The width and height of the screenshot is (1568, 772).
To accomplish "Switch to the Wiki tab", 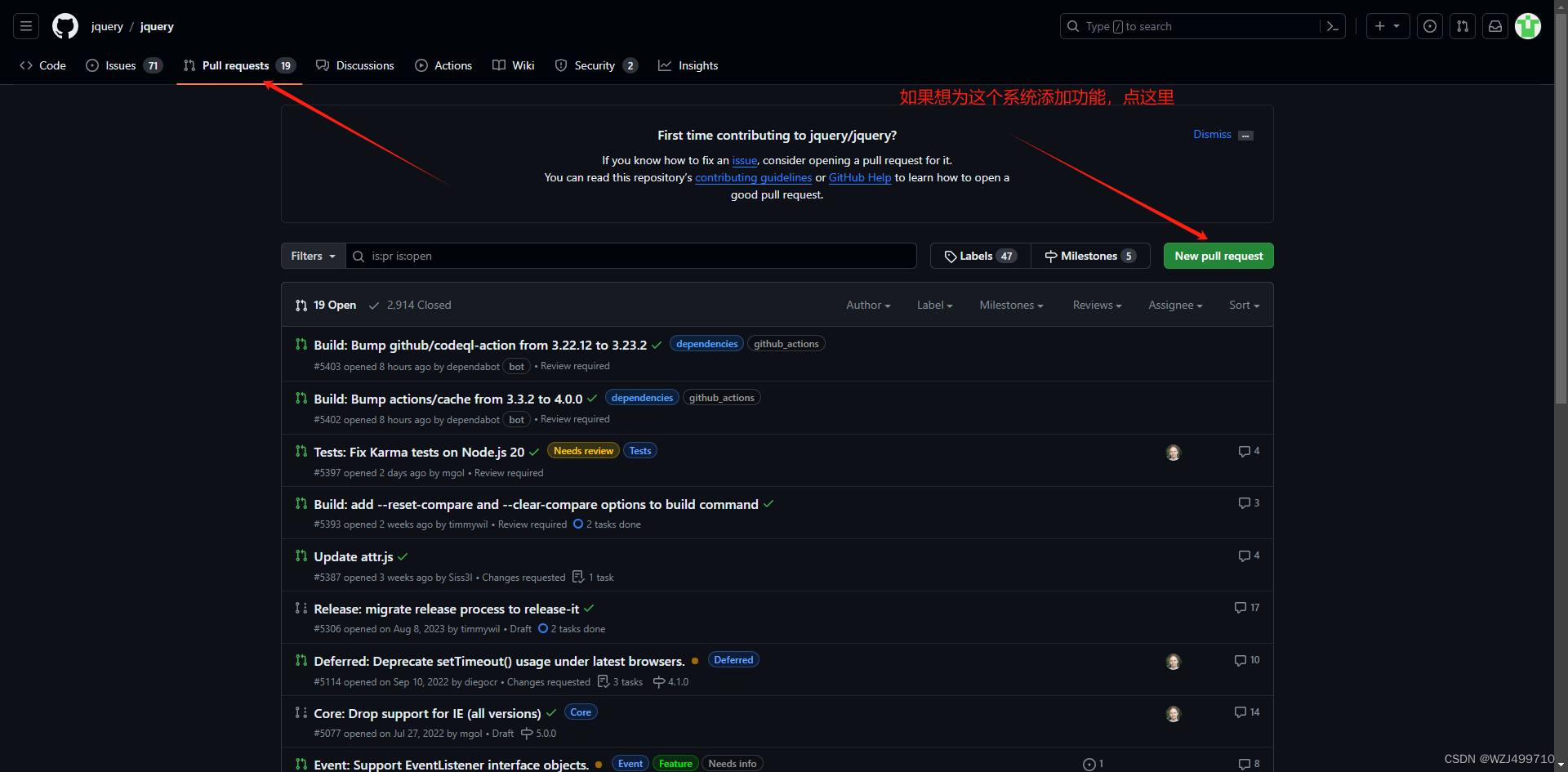I will pyautogui.click(x=514, y=65).
